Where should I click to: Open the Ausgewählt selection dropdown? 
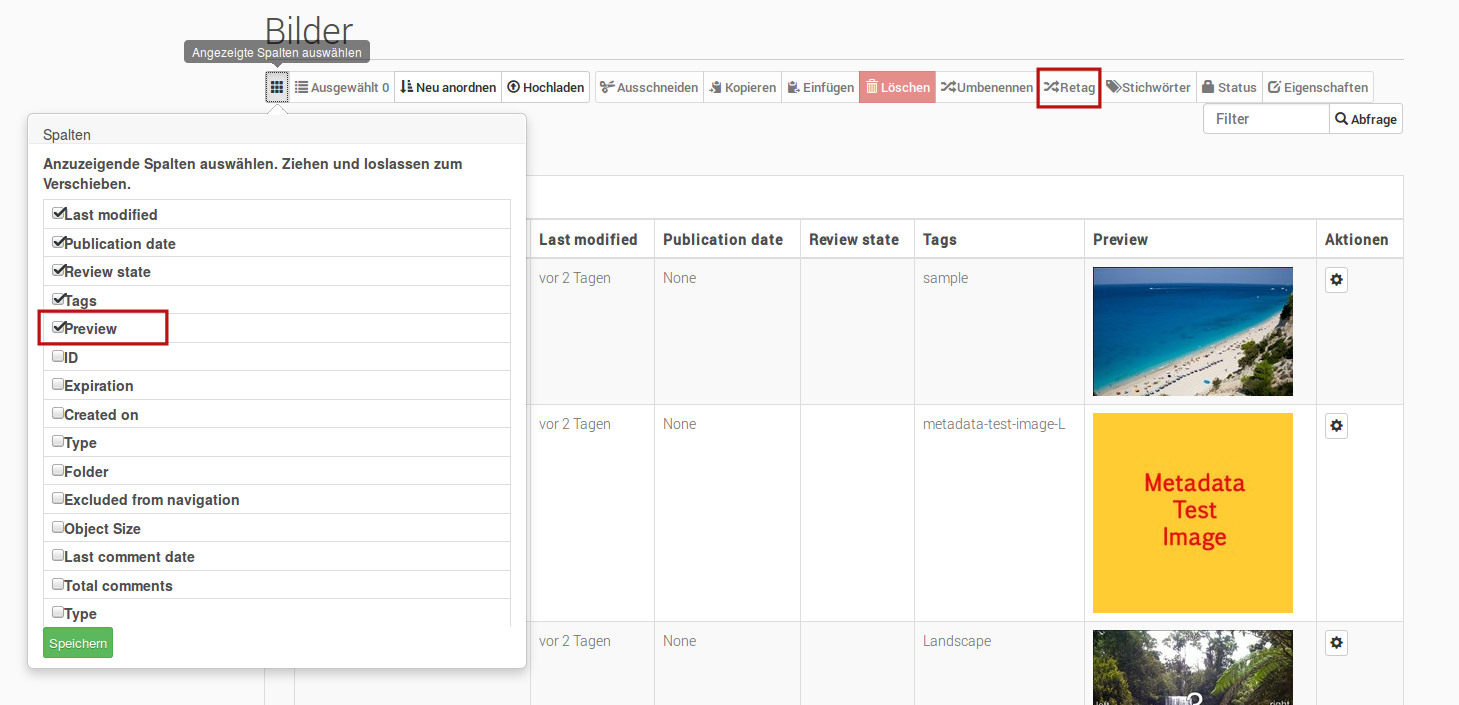point(341,86)
